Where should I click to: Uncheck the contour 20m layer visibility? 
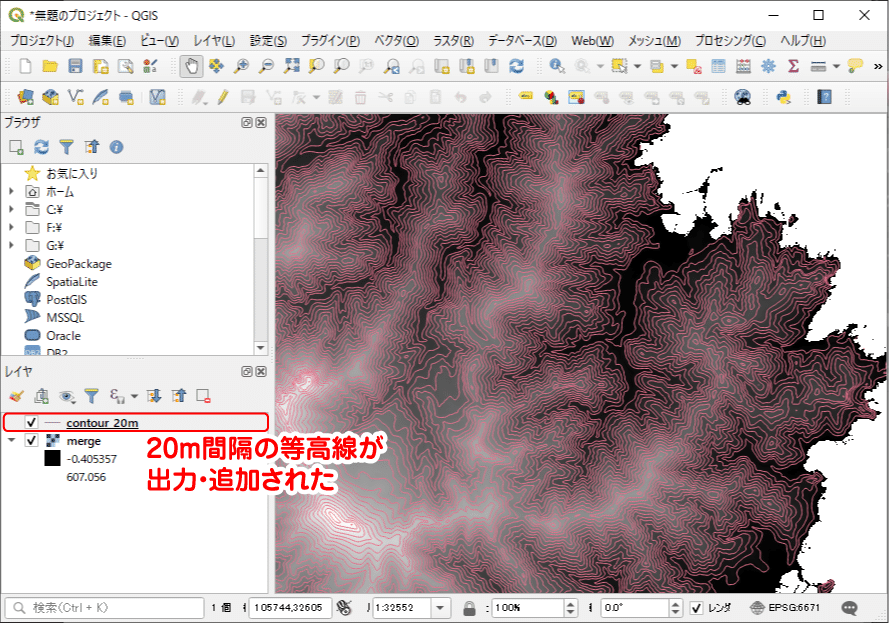[30, 422]
